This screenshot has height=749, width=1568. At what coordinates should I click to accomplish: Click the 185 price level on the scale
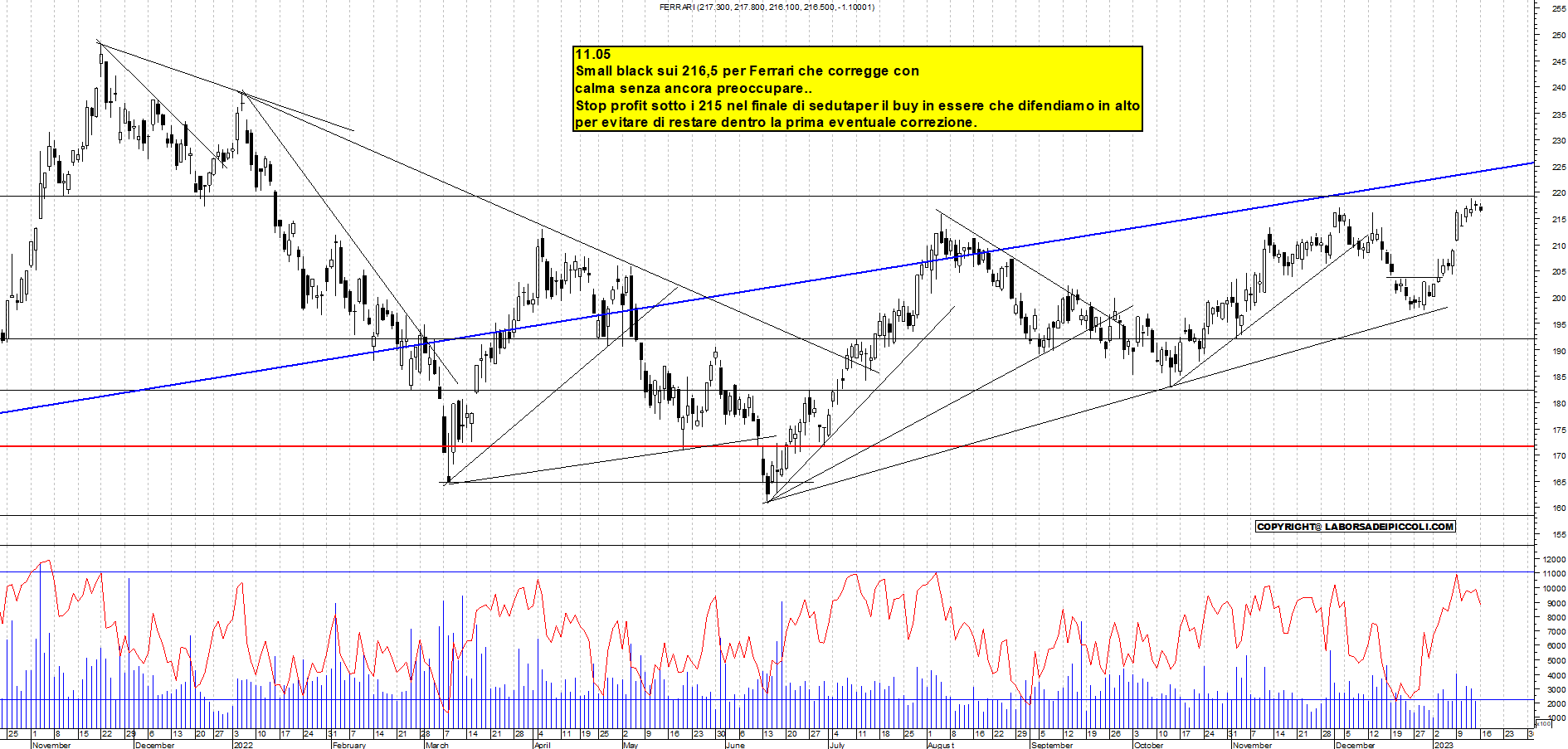(x=1559, y=377)
